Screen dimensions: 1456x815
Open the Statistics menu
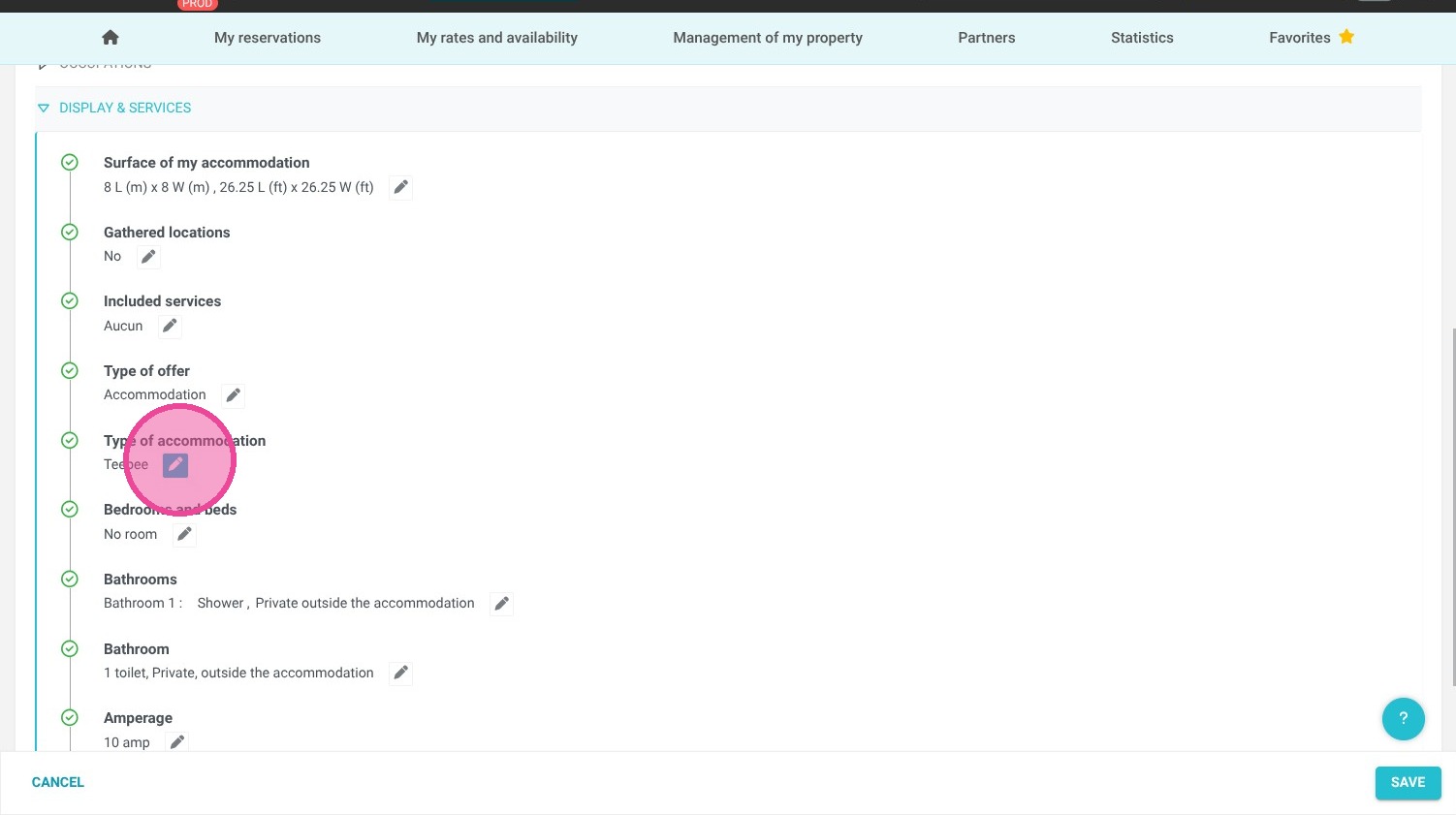pyautogui.click(x=1142, y=38)
